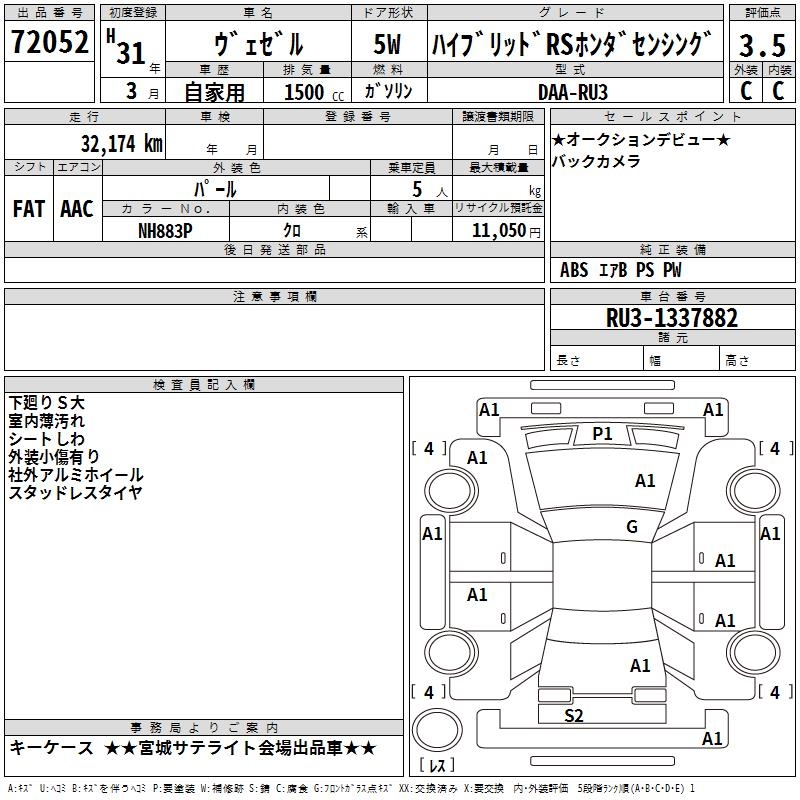Select the vehicle history value 自家用
This screenshot has height=800, width=800.
(x=214, y=92)
